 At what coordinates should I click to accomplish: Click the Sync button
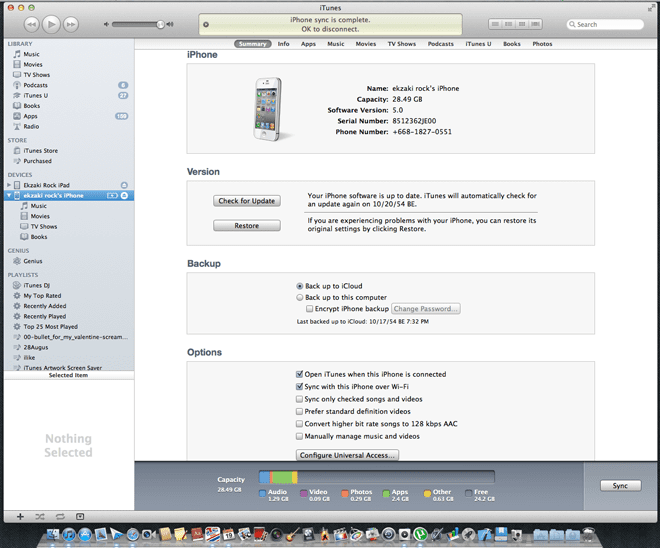point(620,486)
